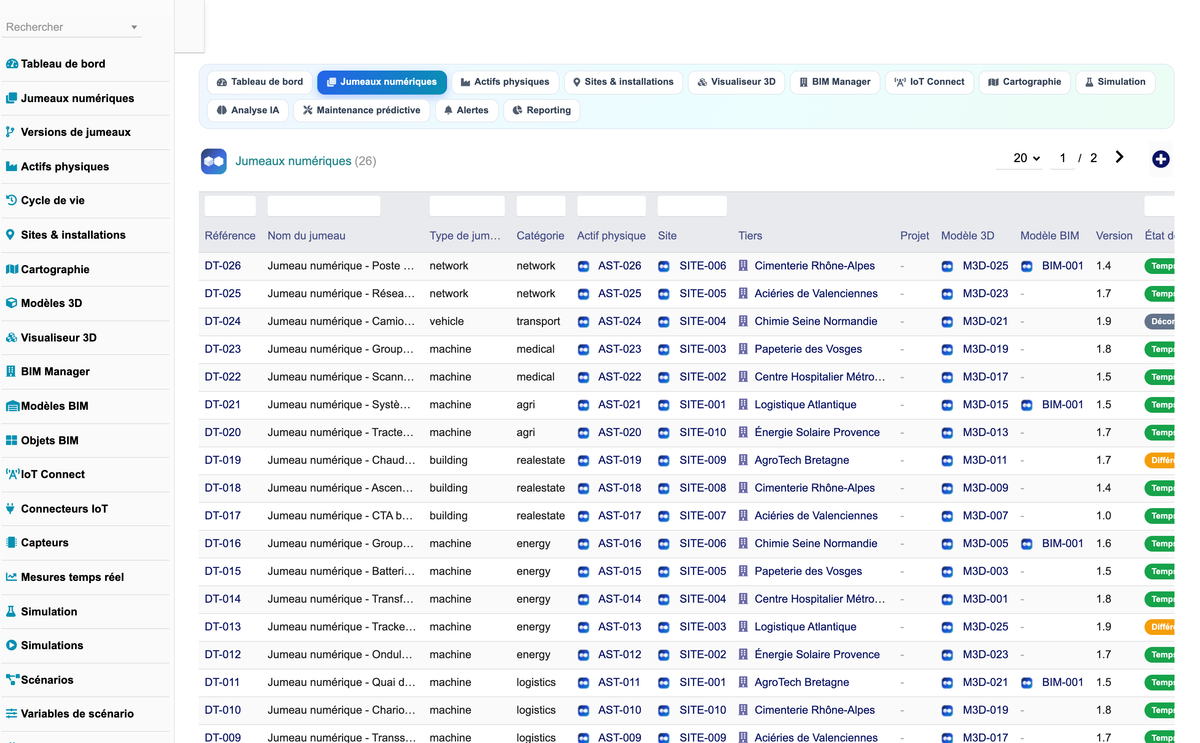
Task: Sort by Référence column header
Action: click(230, 236)
